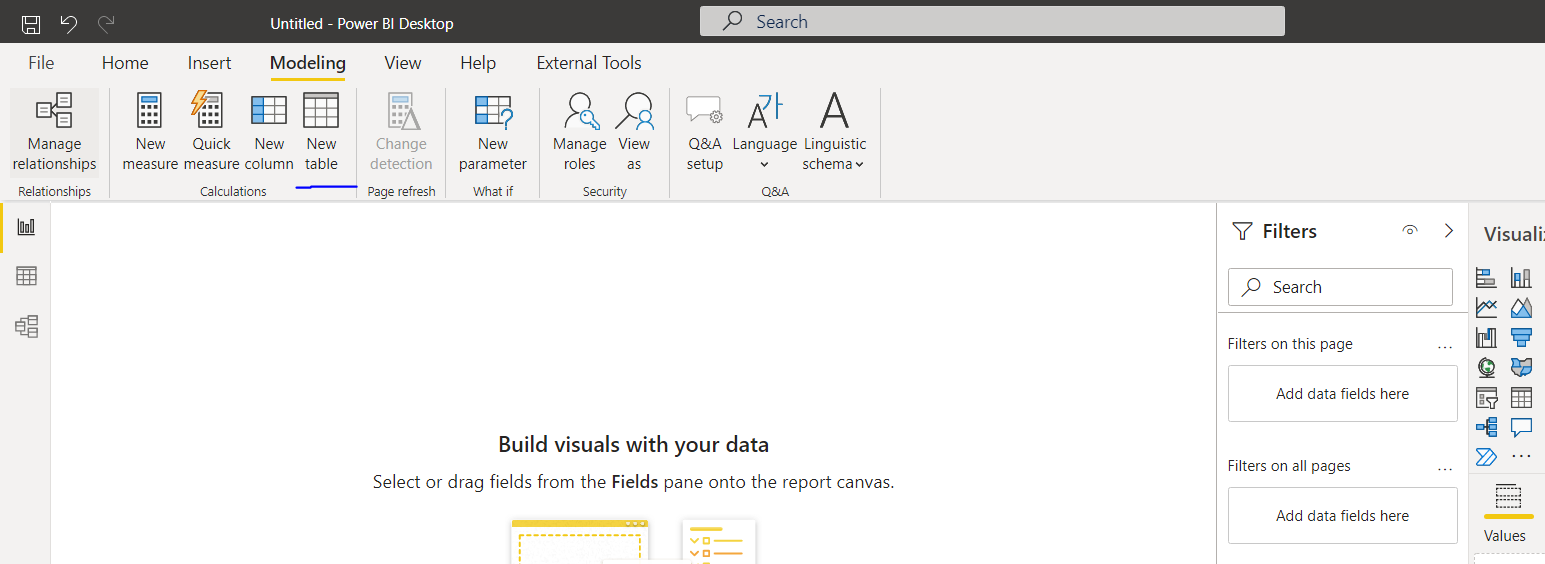1545x564 pixels.
Task: Switch to the View ribbon tab
Action: click(403, 63)
